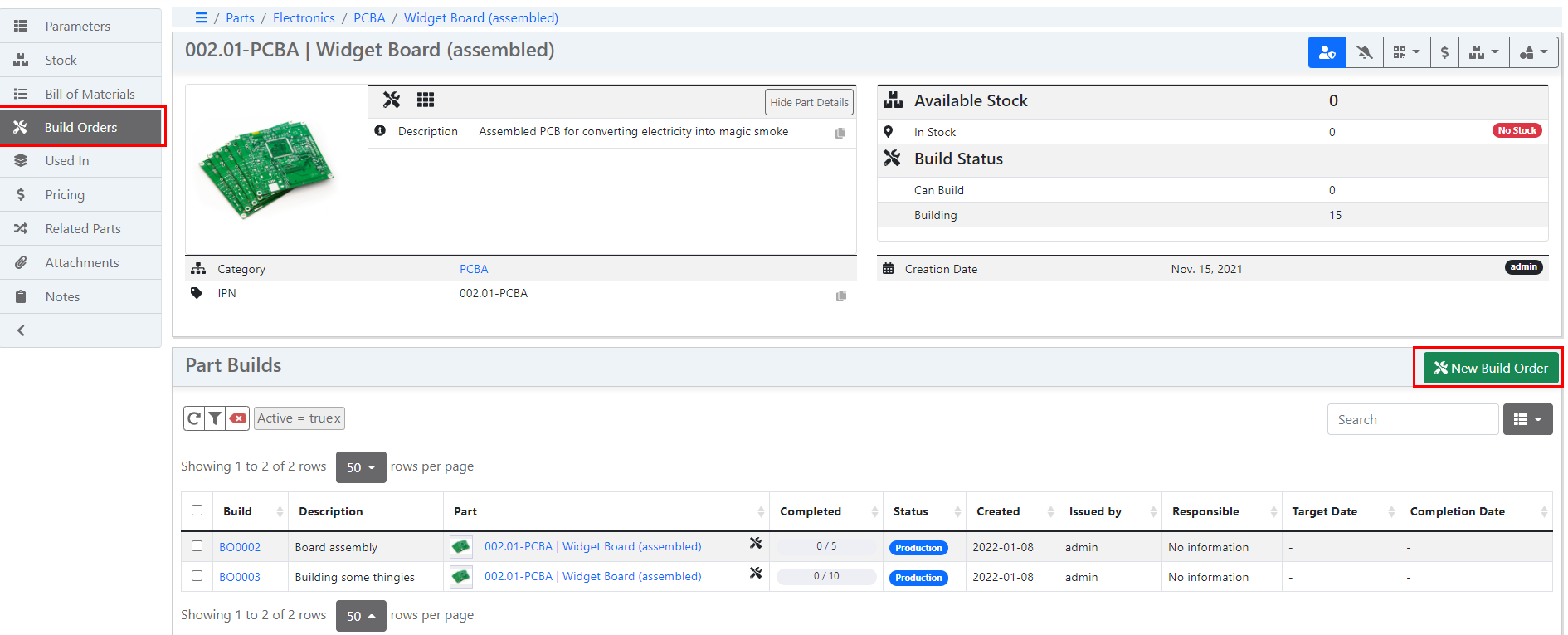Go to Related Parts sidebar item
The height and width of the screenshot is (635, 1568).
83,228
